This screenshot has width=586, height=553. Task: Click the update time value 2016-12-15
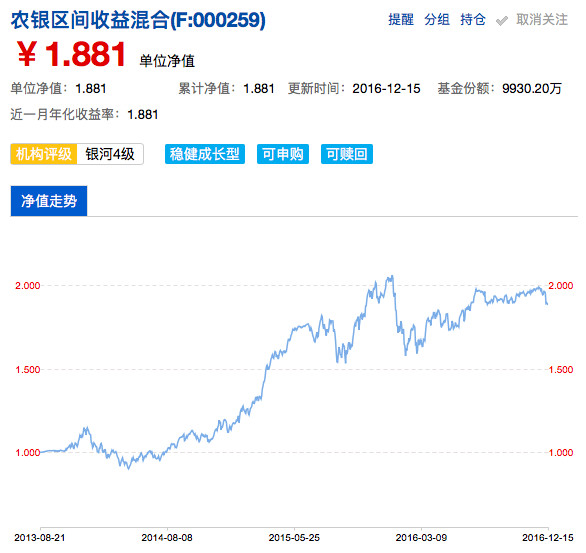[386, 89]
